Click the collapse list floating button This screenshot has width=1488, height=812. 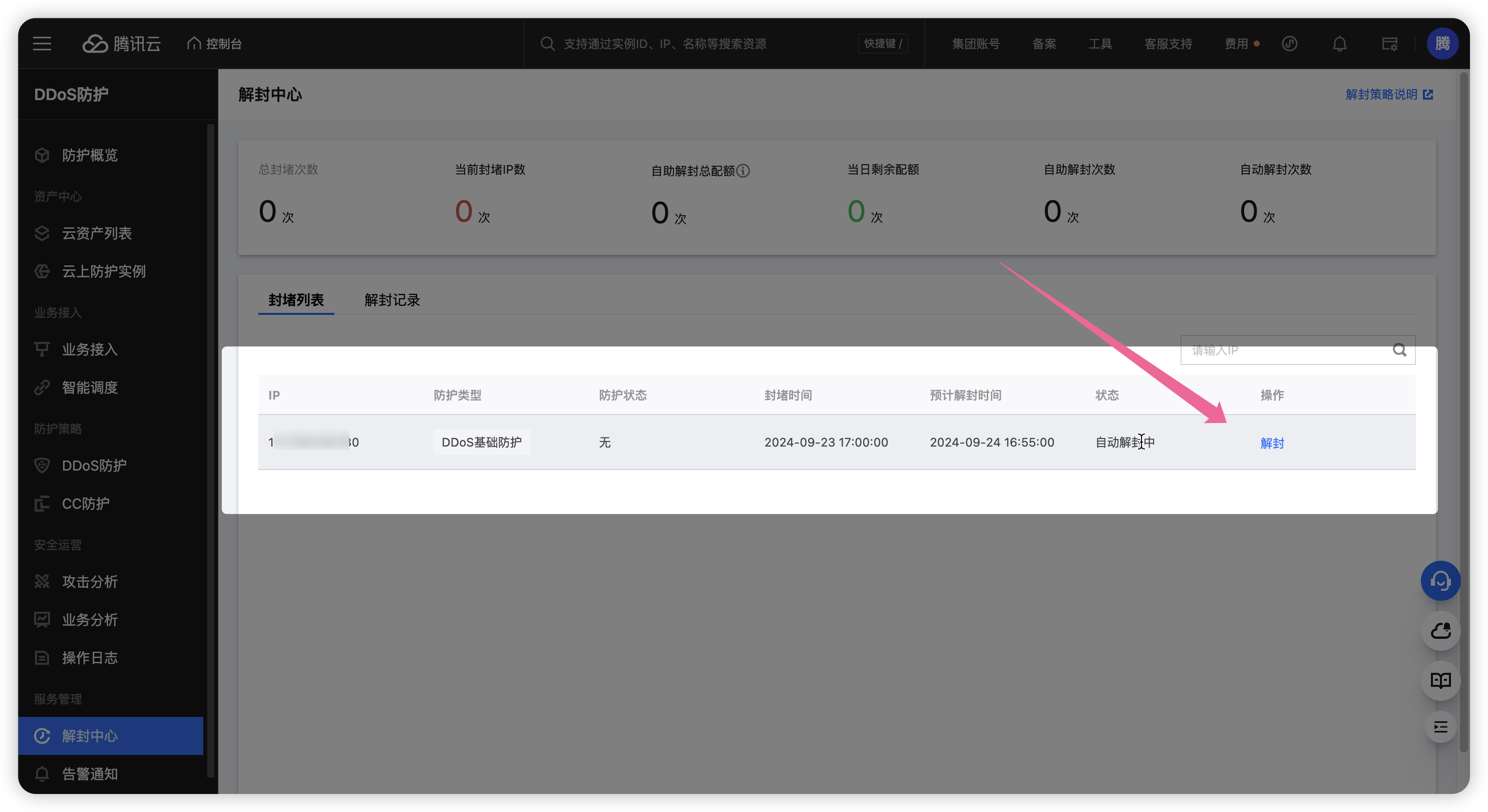(1440, 727)
